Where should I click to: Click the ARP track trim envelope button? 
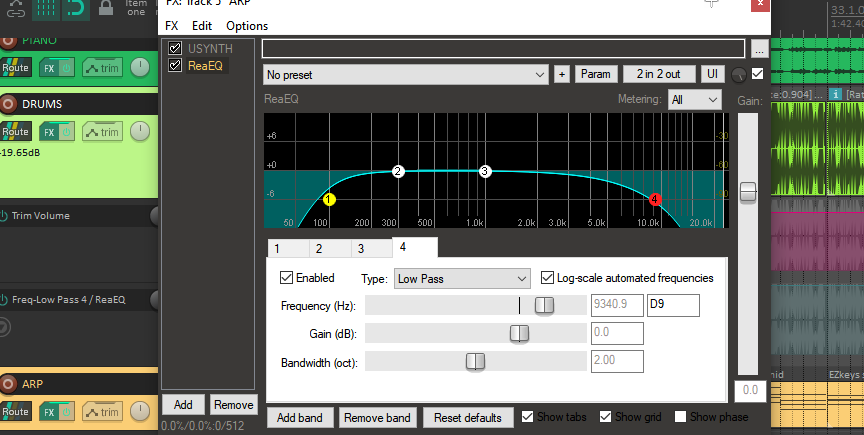coord(102,412)
